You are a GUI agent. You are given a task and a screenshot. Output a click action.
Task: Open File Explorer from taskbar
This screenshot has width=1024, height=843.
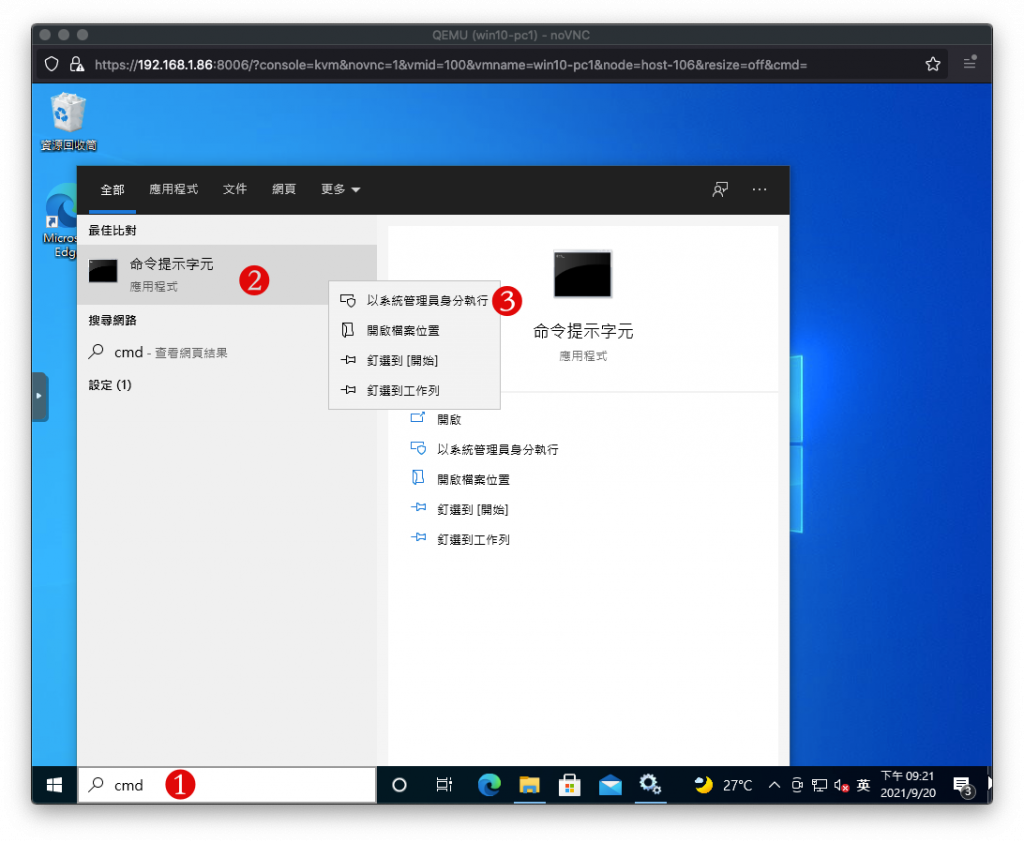tap(529, 785)
